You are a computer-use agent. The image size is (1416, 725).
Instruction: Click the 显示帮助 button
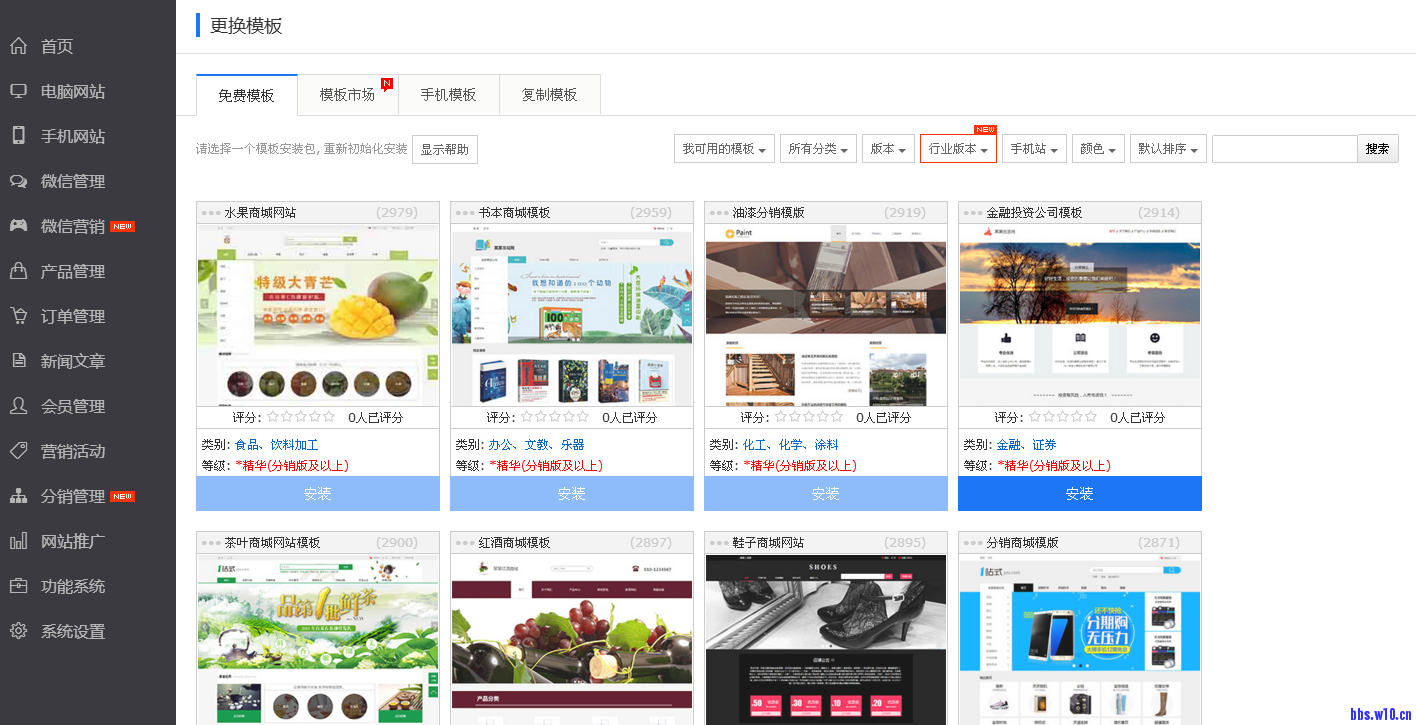[444, 149]
